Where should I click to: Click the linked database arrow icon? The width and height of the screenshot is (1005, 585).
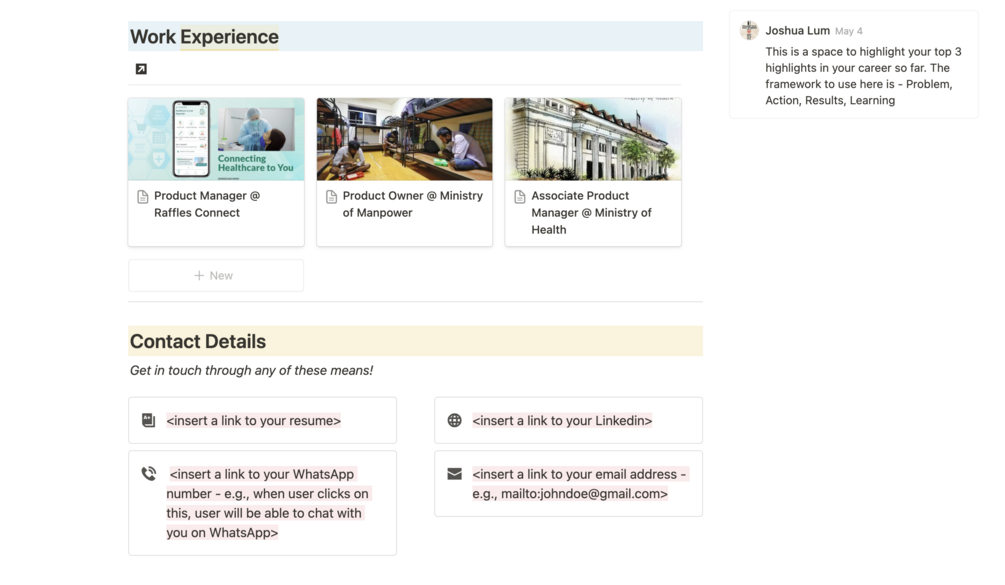click(141, 69)
